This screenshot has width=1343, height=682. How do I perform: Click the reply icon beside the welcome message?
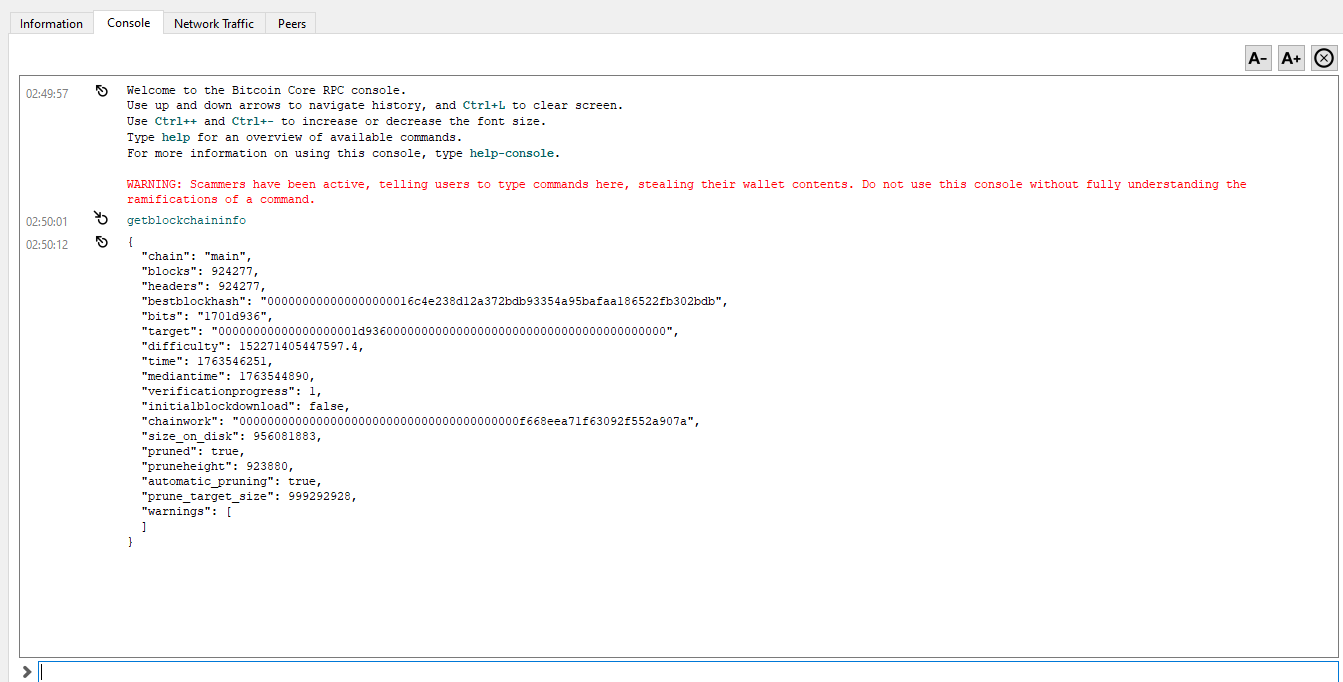coord(101,91)
